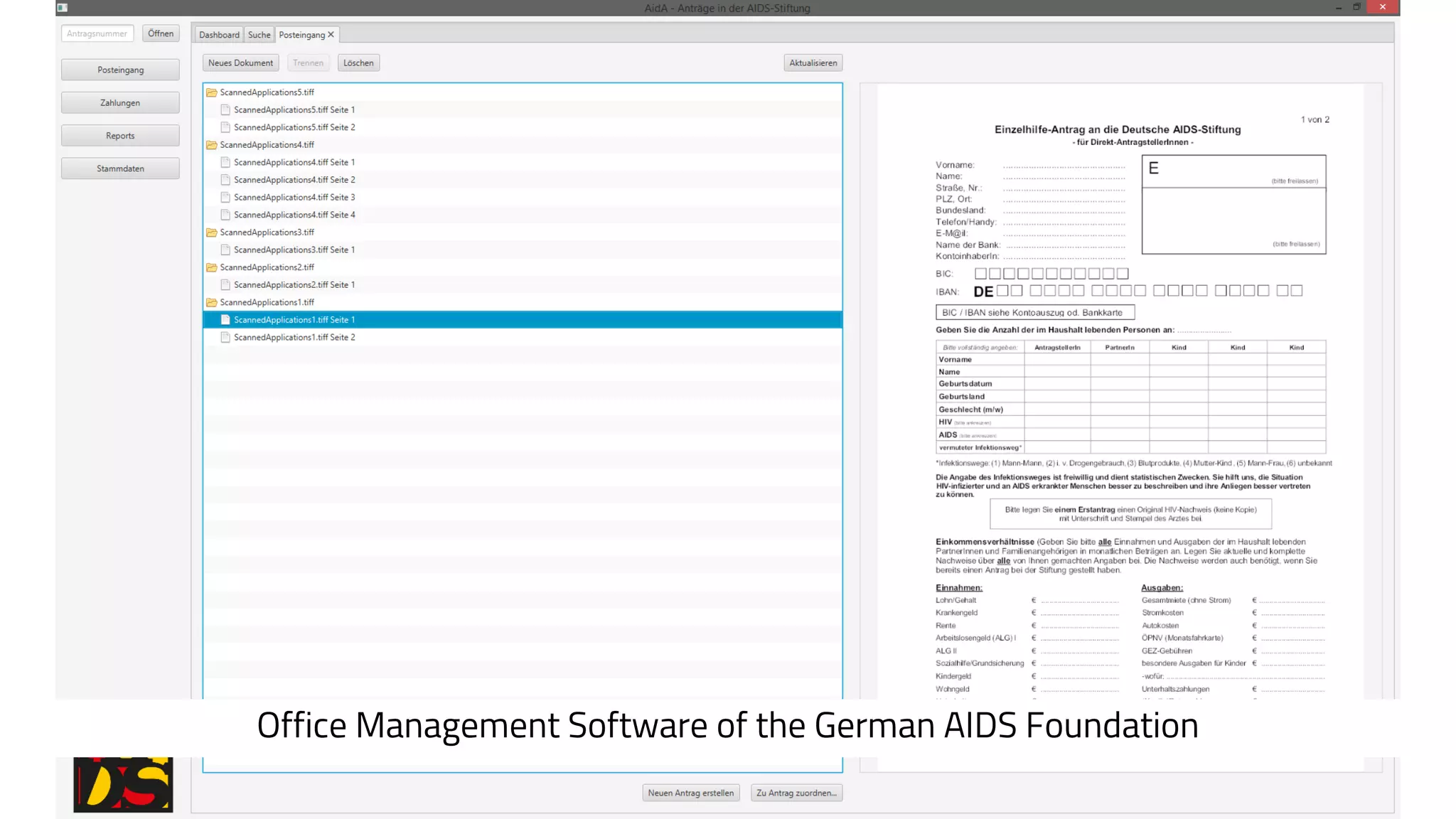The image size is (1456, 819).
Task: Select ScannedApplications1.tiff Seite 2 in the tree
Action: pyautogui.click(x=294, y=338)
